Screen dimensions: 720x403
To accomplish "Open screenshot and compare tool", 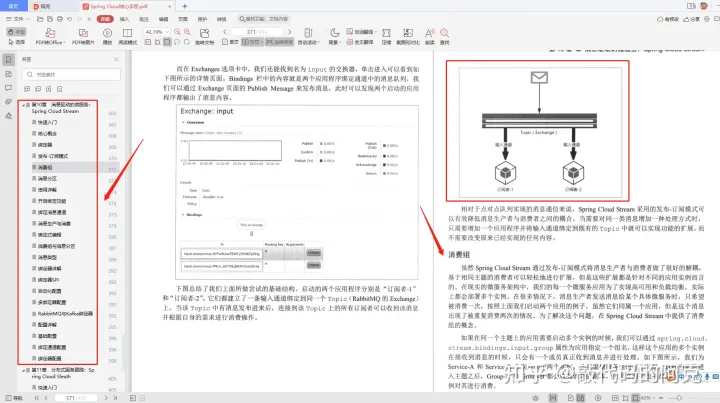I will pos(408,36).
